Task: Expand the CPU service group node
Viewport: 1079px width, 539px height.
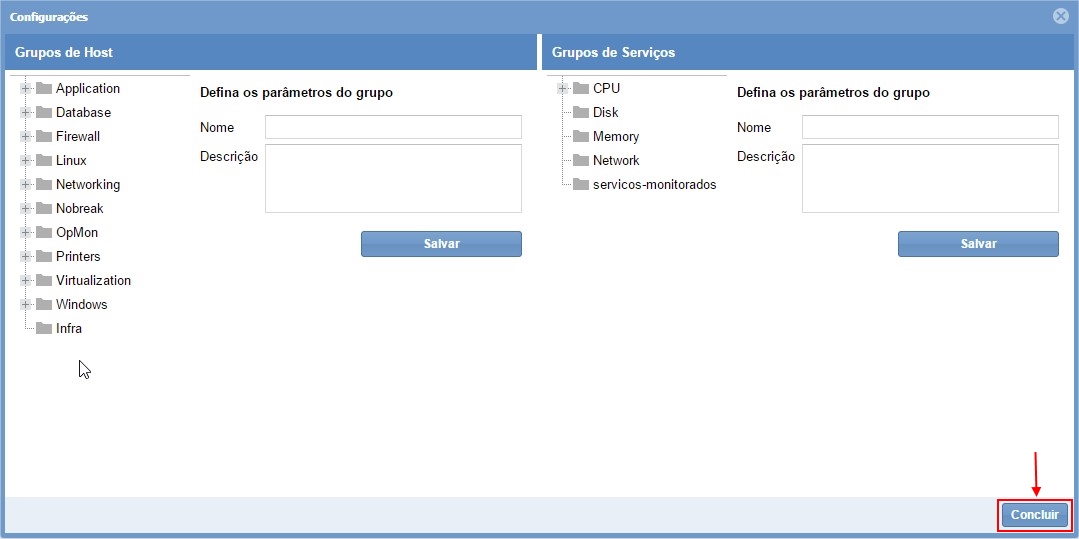Action: [x=562, y=88]
